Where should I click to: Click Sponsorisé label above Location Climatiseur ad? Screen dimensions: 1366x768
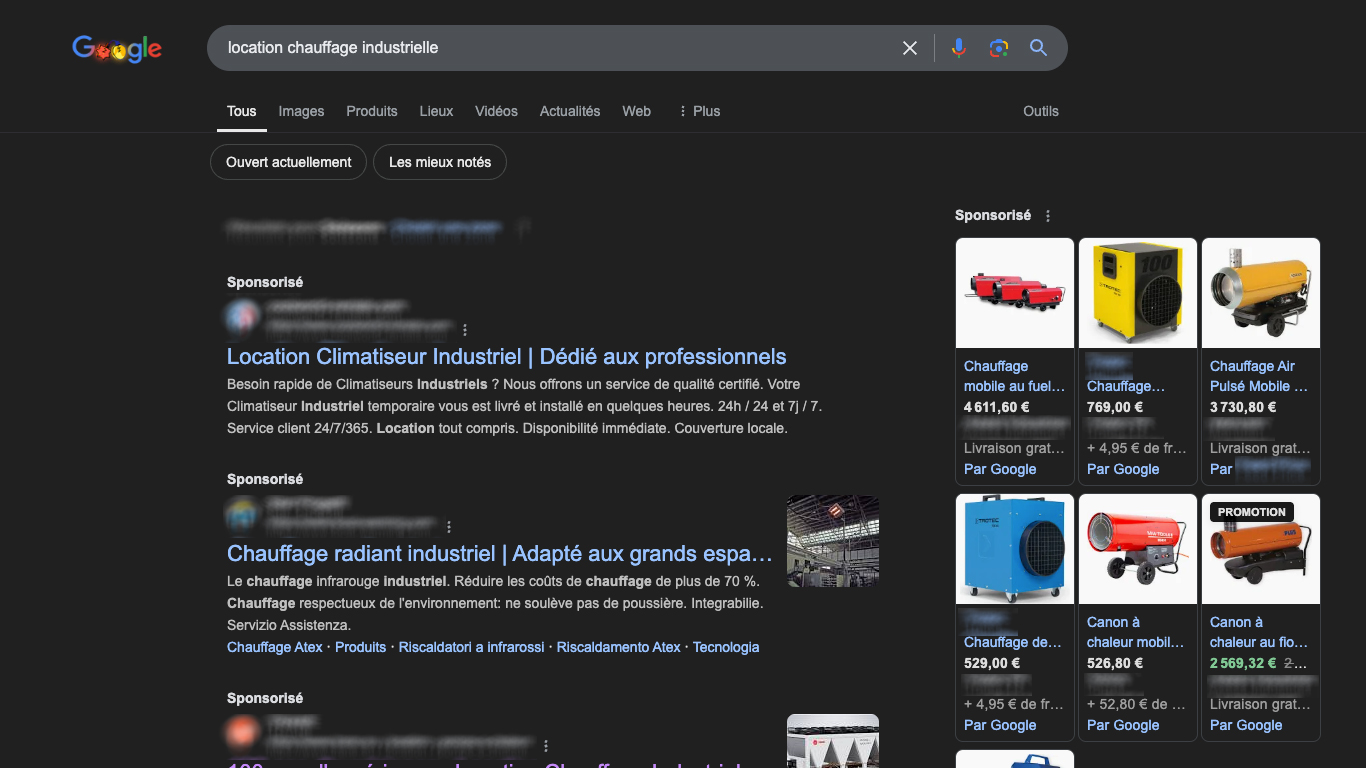[265, 282]
